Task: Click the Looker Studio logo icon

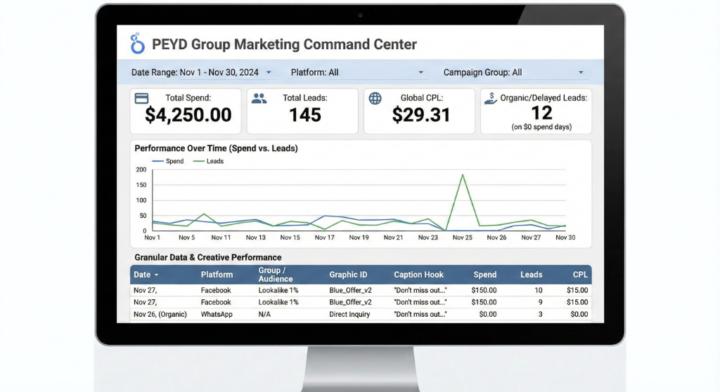Action: 137,44
